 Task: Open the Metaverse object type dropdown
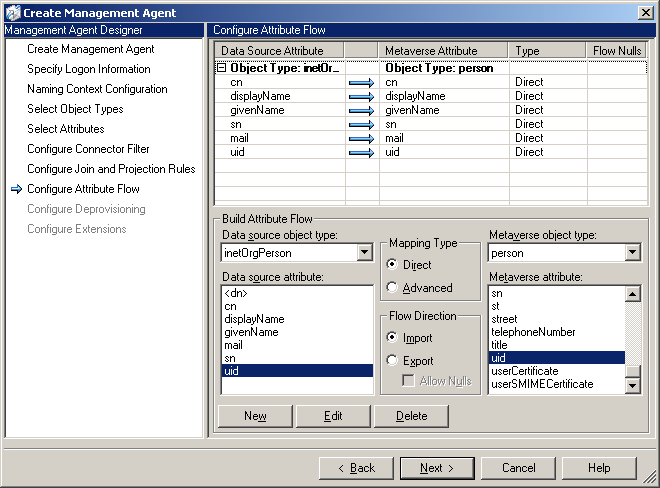(x=632, y=253)
